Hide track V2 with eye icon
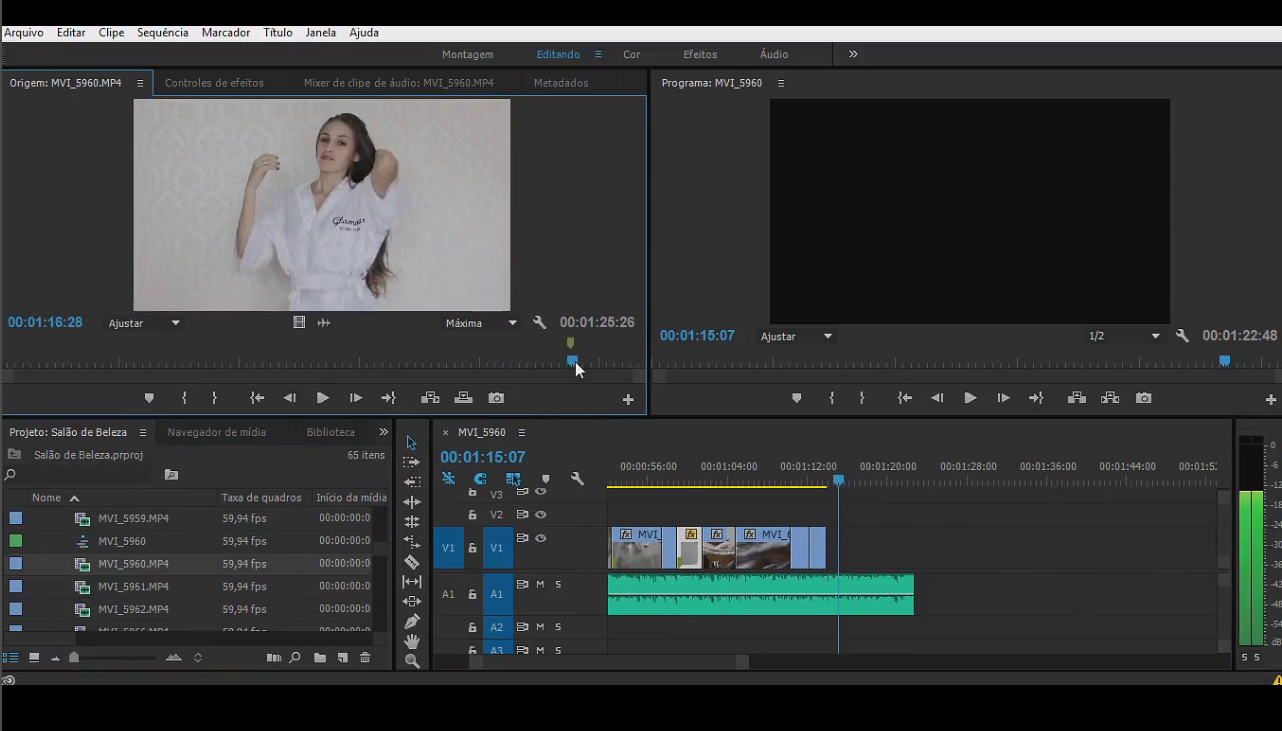1282x731 pixels. pos(541,515)
